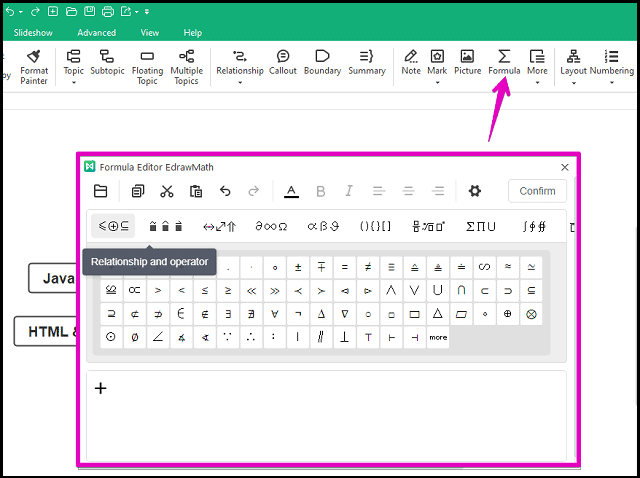Screen dimensions: 640x478
Task: Expand the Relationship dropdown arrow
Action: click(240, 83)
